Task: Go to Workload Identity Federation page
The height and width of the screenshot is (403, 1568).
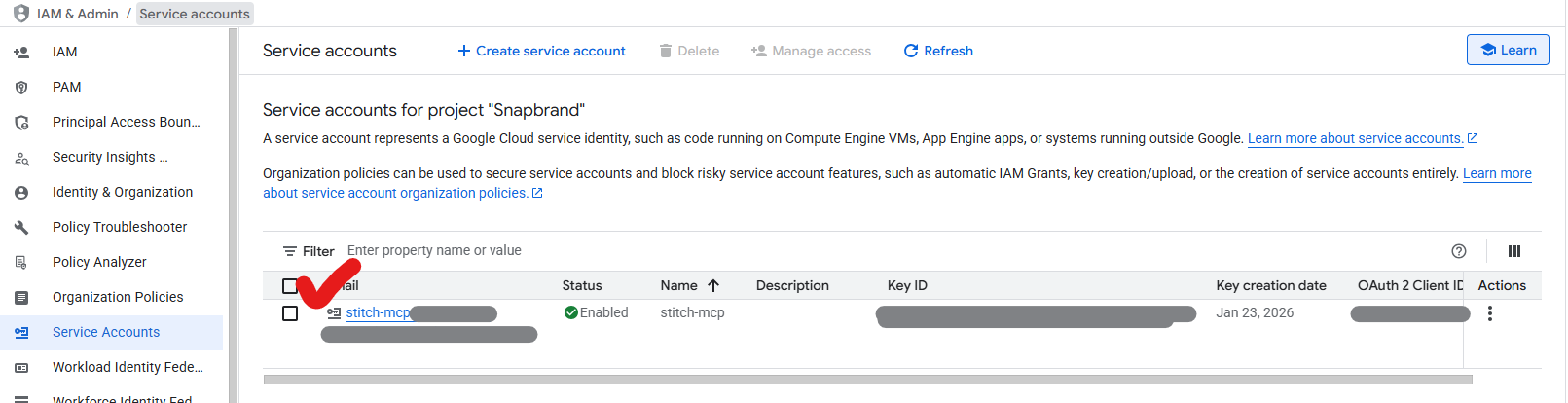Action: coord(128,368)
